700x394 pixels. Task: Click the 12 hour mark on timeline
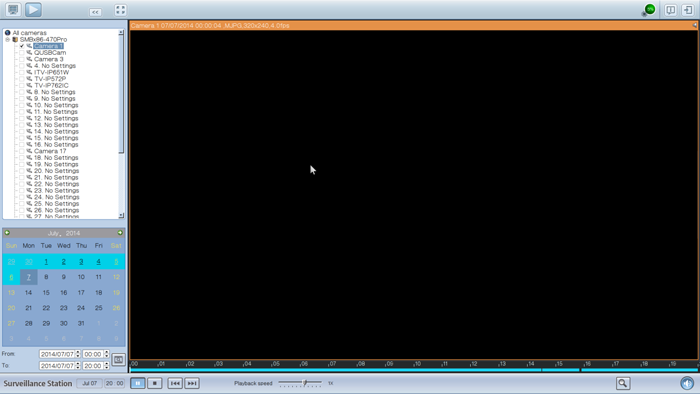474,364
